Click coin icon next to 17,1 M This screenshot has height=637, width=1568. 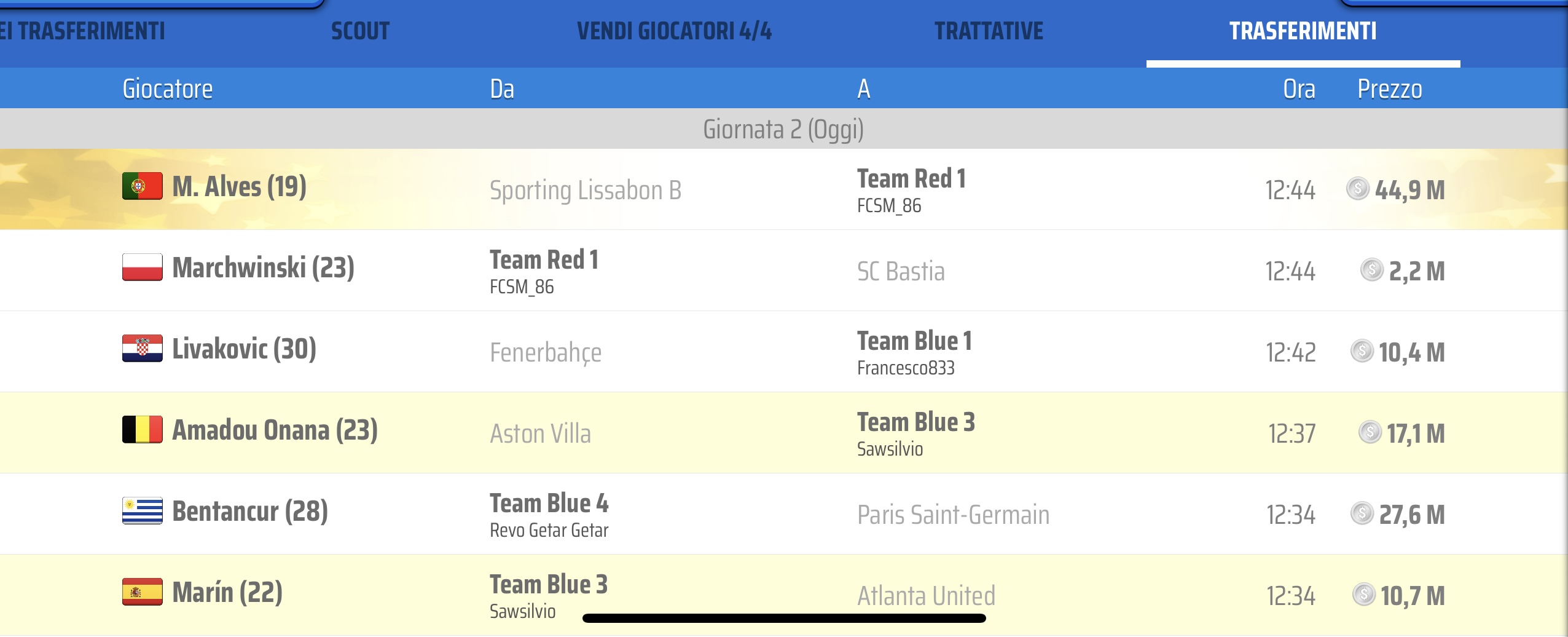(1370, 432)
